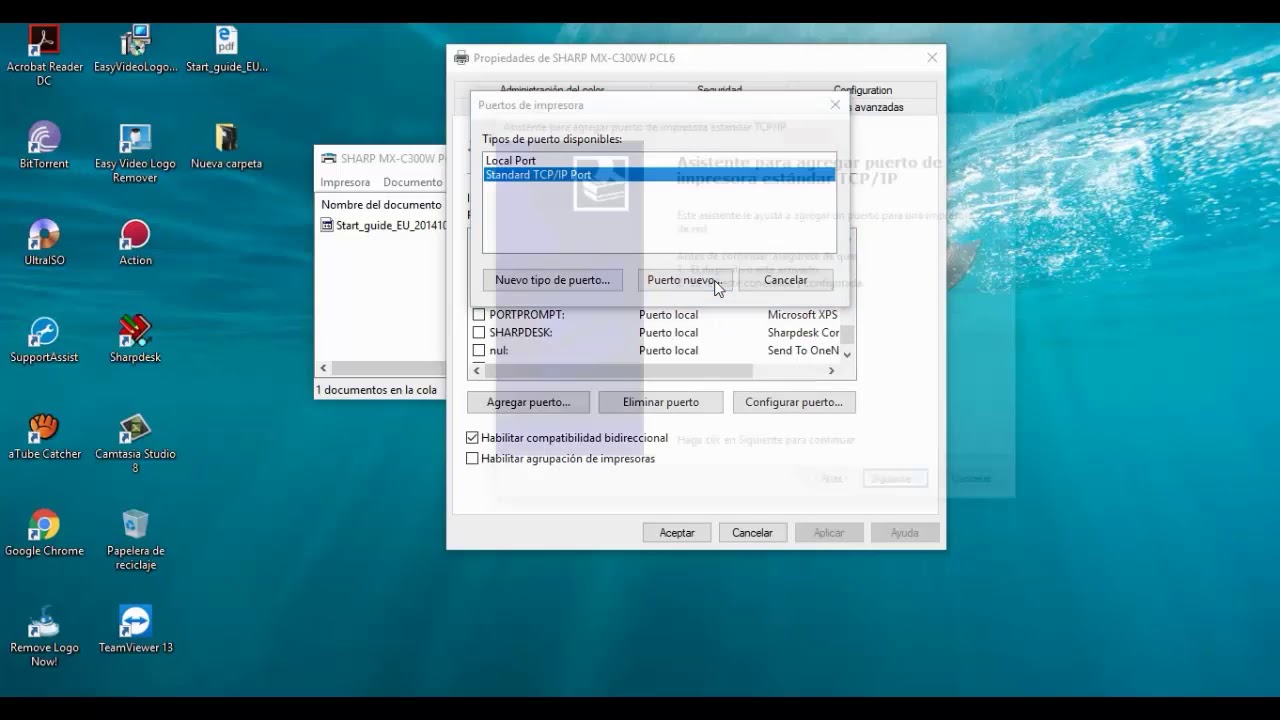Click the document icon beside Start_guide_EU in the queue
The height and width of the screenshot is (720, 1280).
coord(327,225)
